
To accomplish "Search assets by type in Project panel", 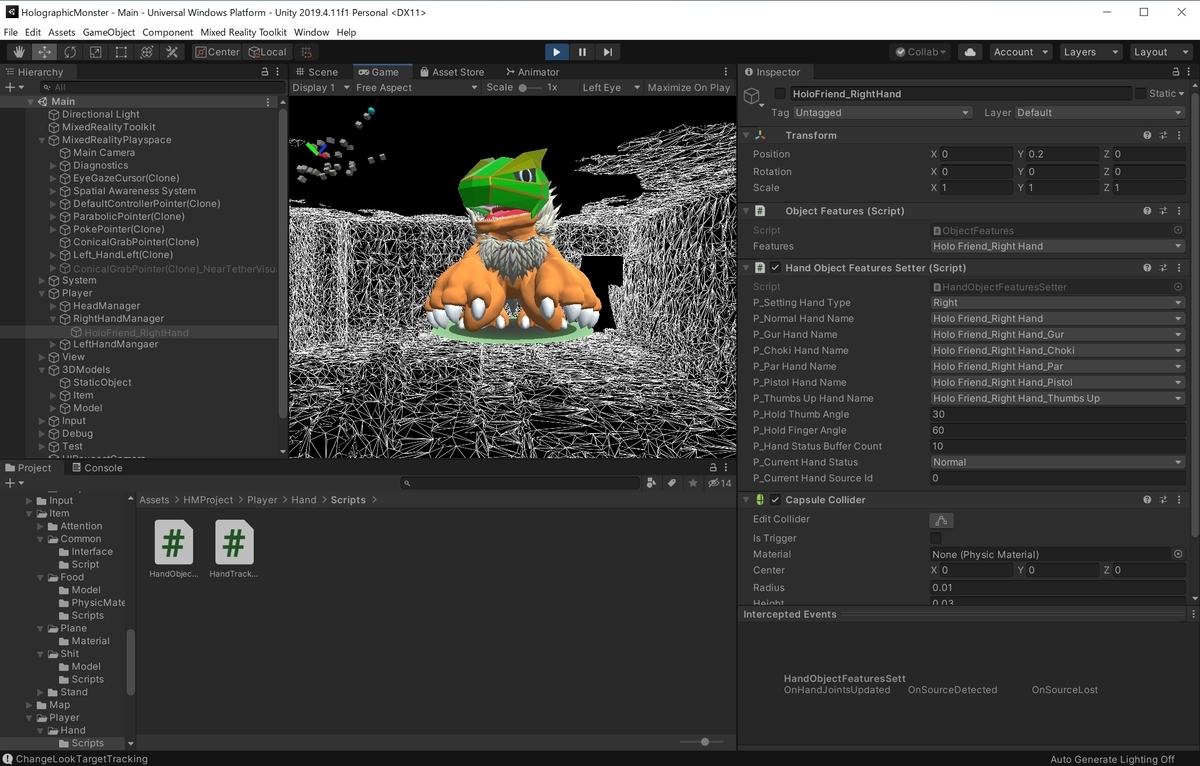I will (651, 483).
